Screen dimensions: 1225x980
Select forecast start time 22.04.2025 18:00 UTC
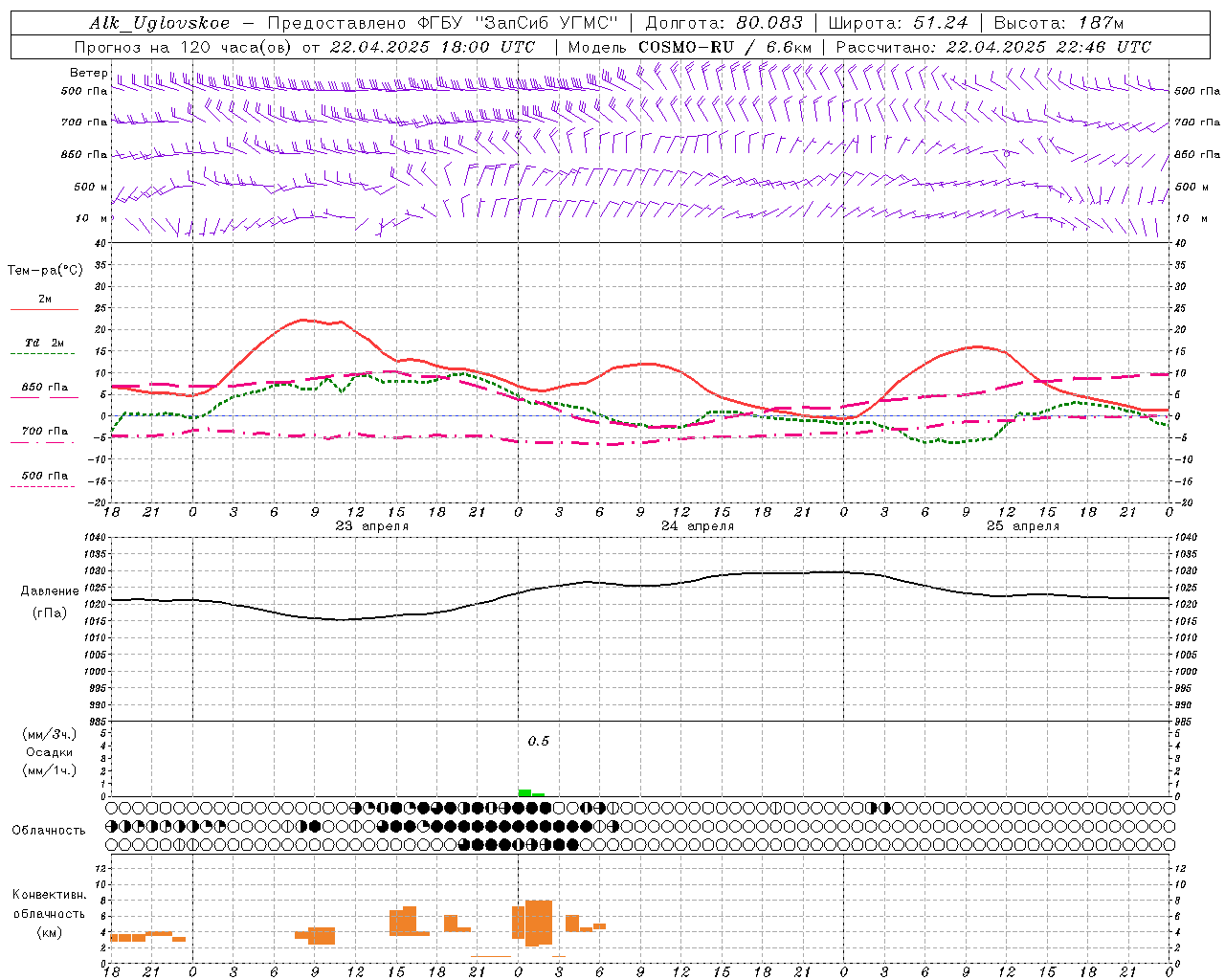pyautogui.click(x=433, y=47)
